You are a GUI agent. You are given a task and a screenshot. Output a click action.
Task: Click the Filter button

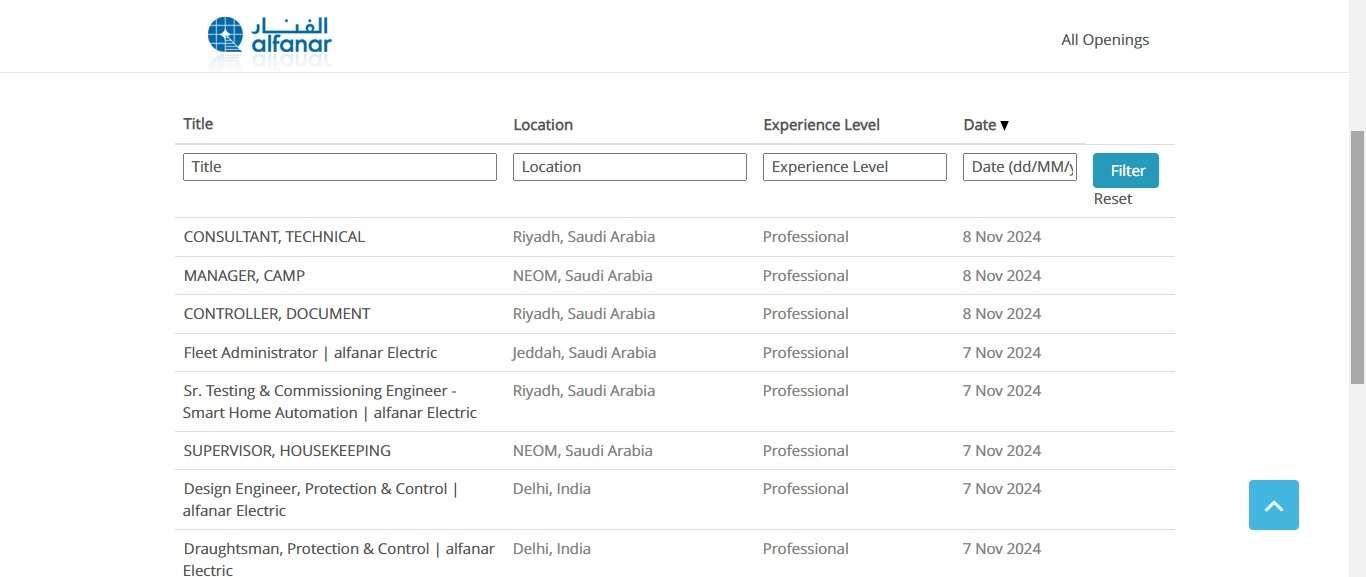(x=1126, y=170)
